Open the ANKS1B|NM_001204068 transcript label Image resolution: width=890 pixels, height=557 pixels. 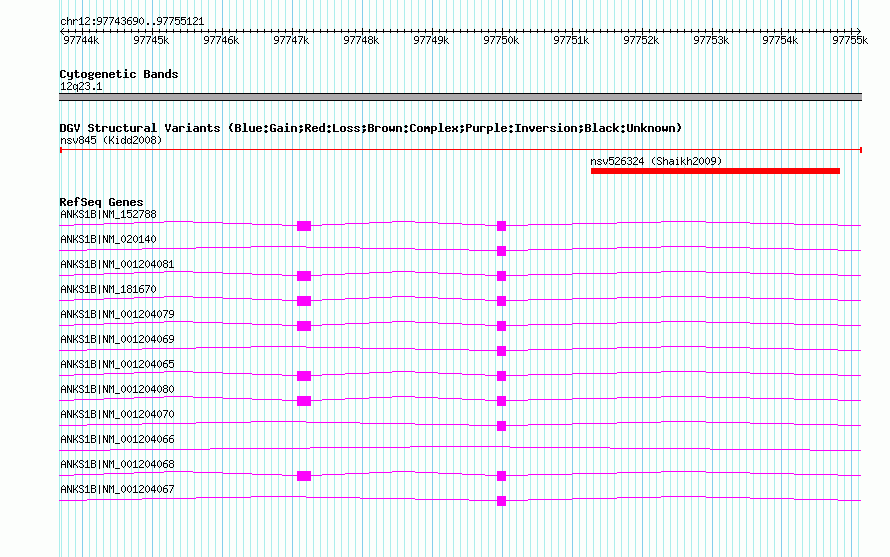click(117, 464)
